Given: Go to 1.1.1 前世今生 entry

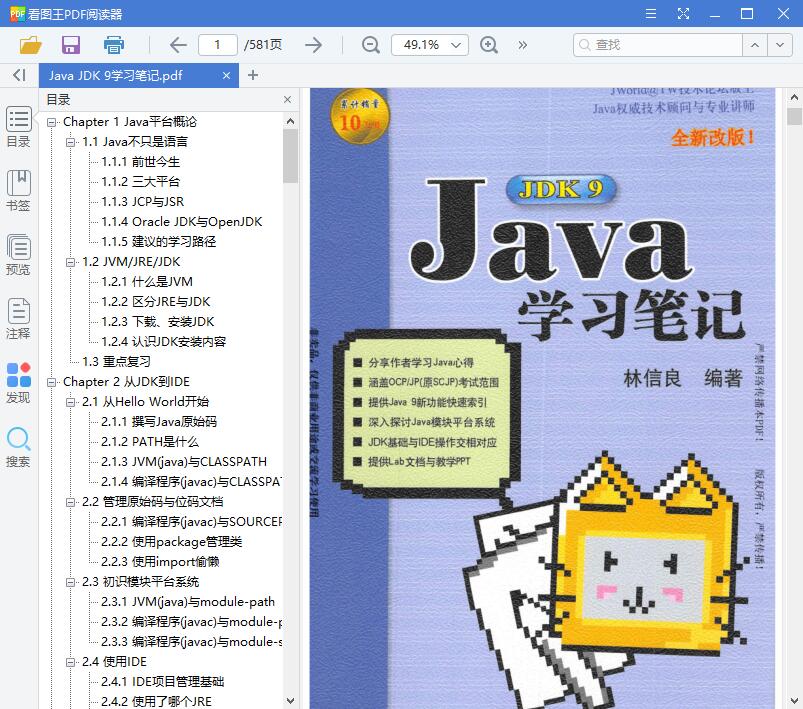Looking at the screenshot, I should 140,162.
